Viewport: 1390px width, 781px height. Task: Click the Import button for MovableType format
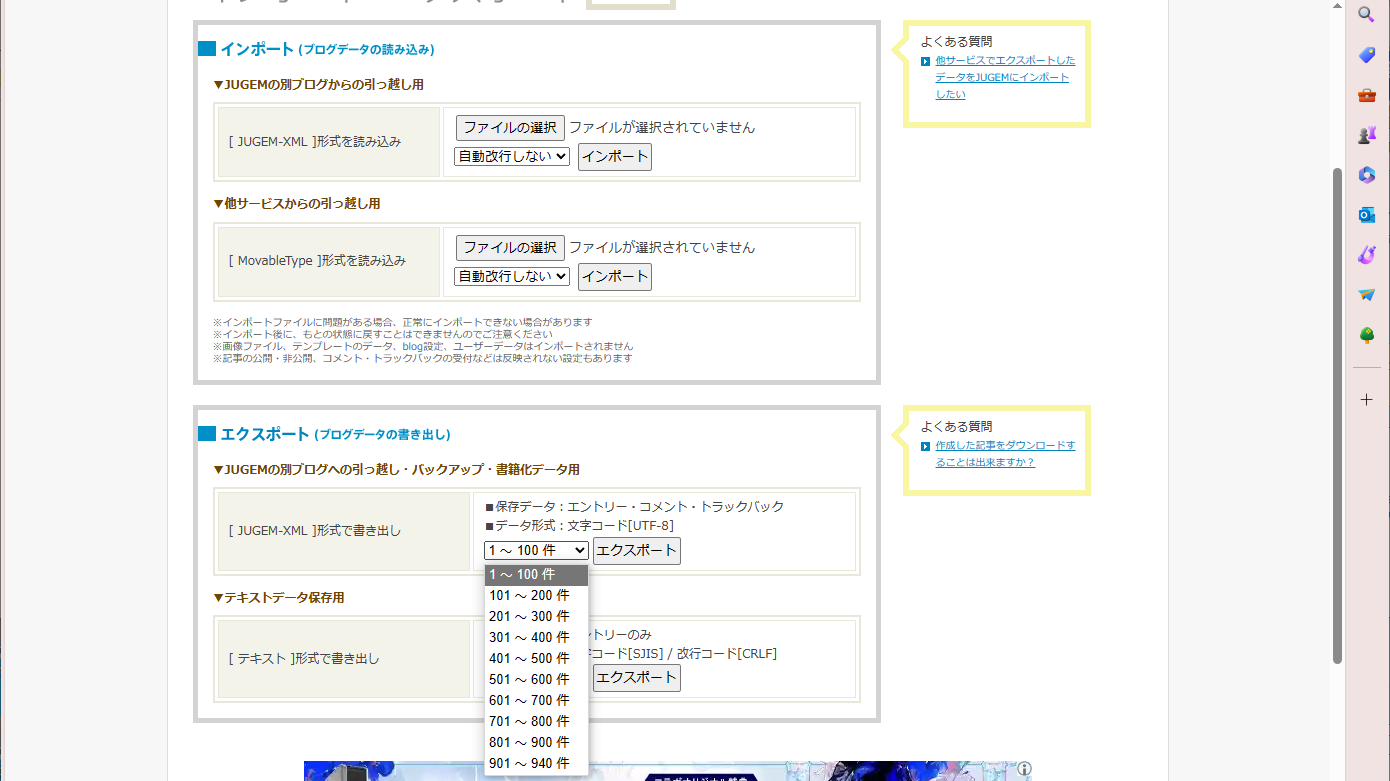pos(614,277)
